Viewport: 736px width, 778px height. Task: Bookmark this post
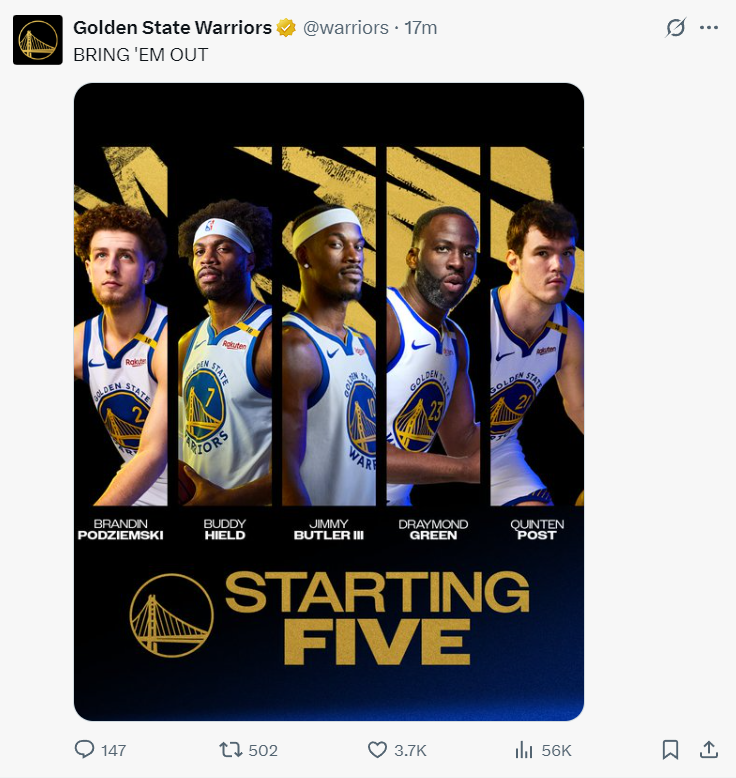tap(670, 750)
